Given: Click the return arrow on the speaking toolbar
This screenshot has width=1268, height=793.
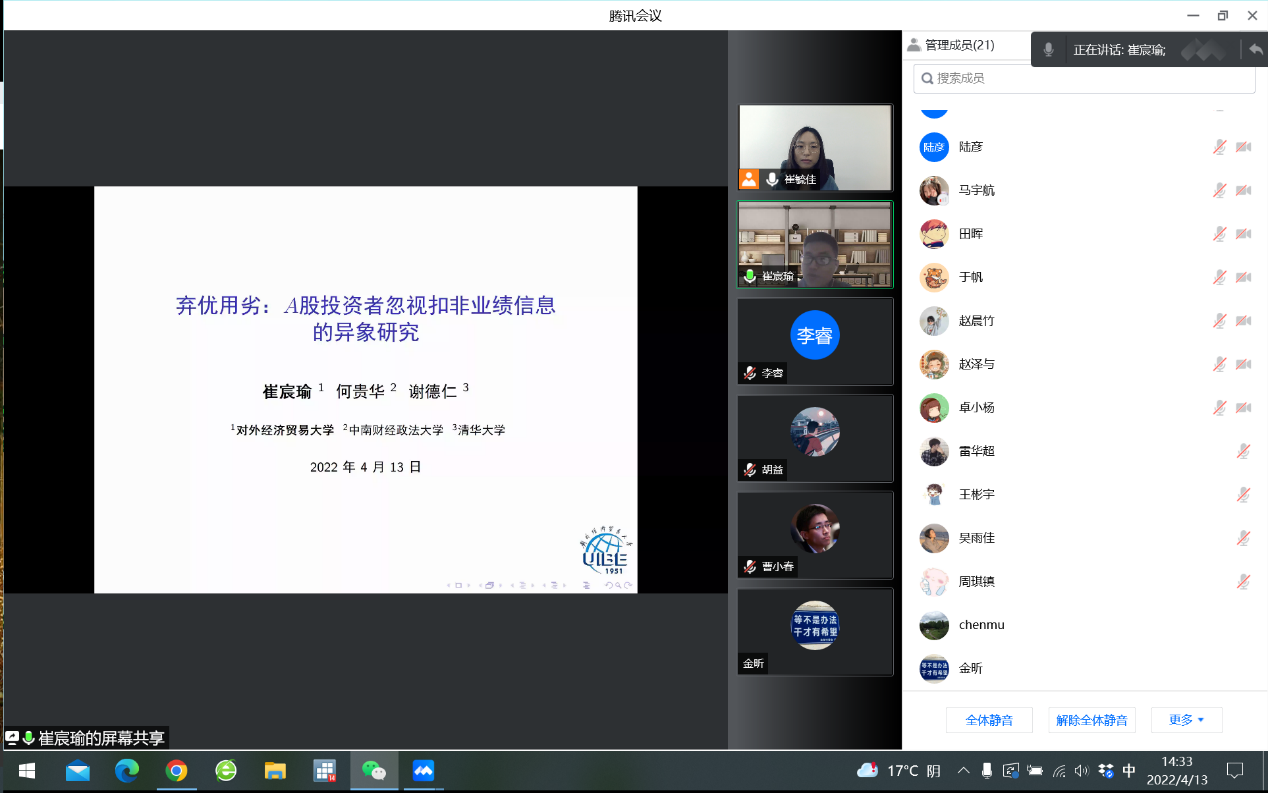Looking at the screenshot, I should pyautogui.click(x=1255, y=49).
